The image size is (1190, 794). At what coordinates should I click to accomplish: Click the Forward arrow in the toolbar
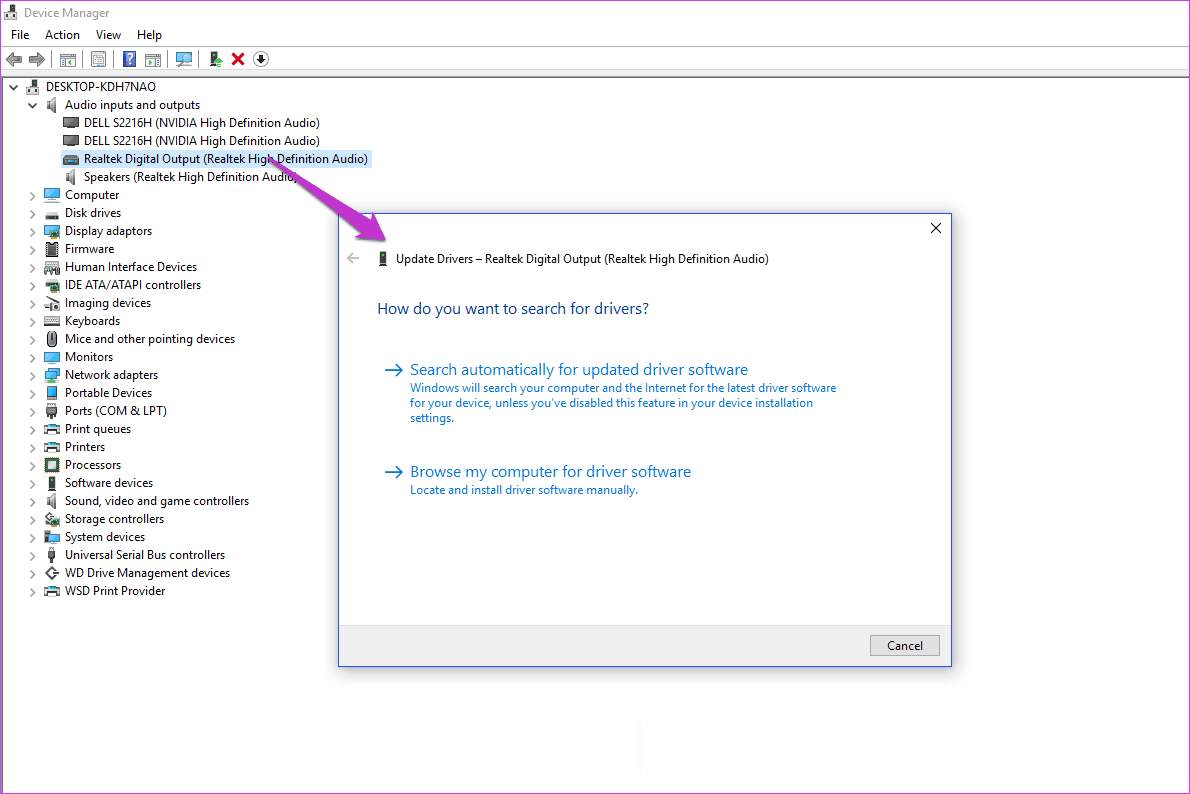tap(36, 59)
